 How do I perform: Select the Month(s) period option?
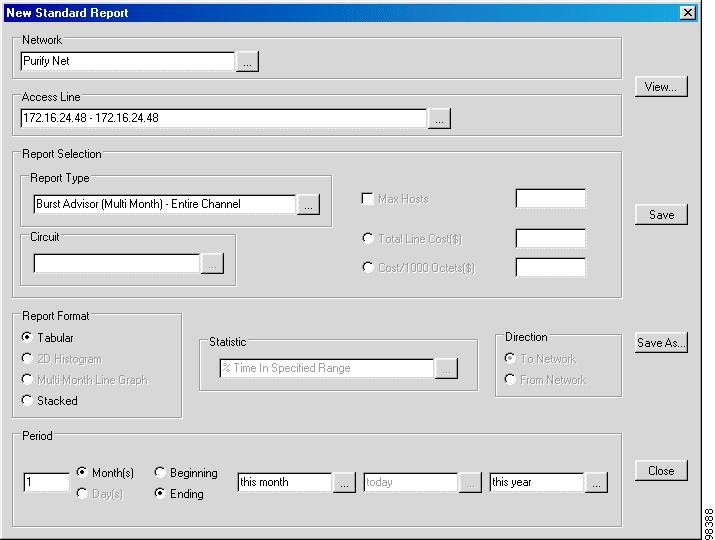coord(82,472)
